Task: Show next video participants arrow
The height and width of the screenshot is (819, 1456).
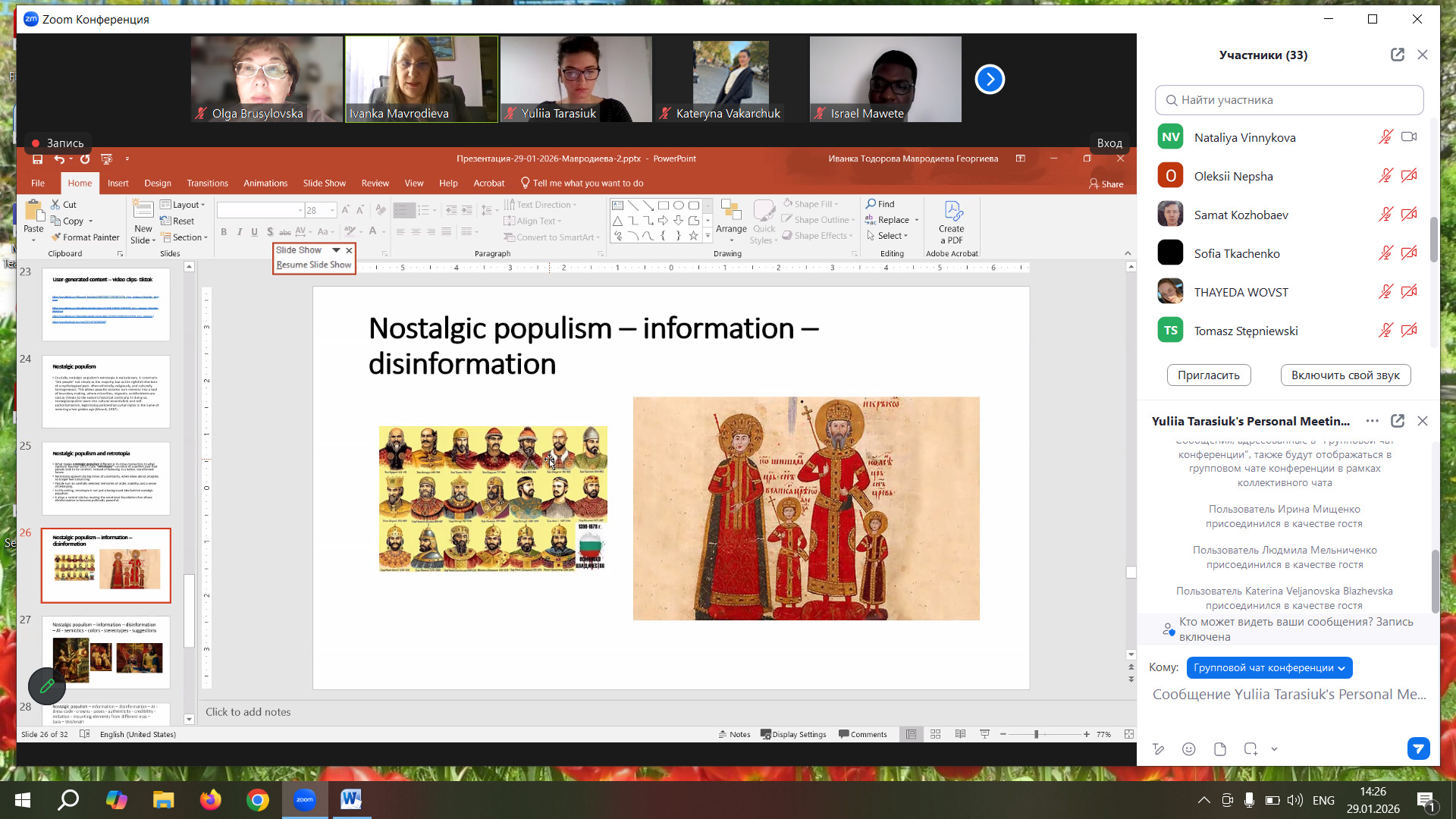Action: pyautogui.click(x=989, y=79)
